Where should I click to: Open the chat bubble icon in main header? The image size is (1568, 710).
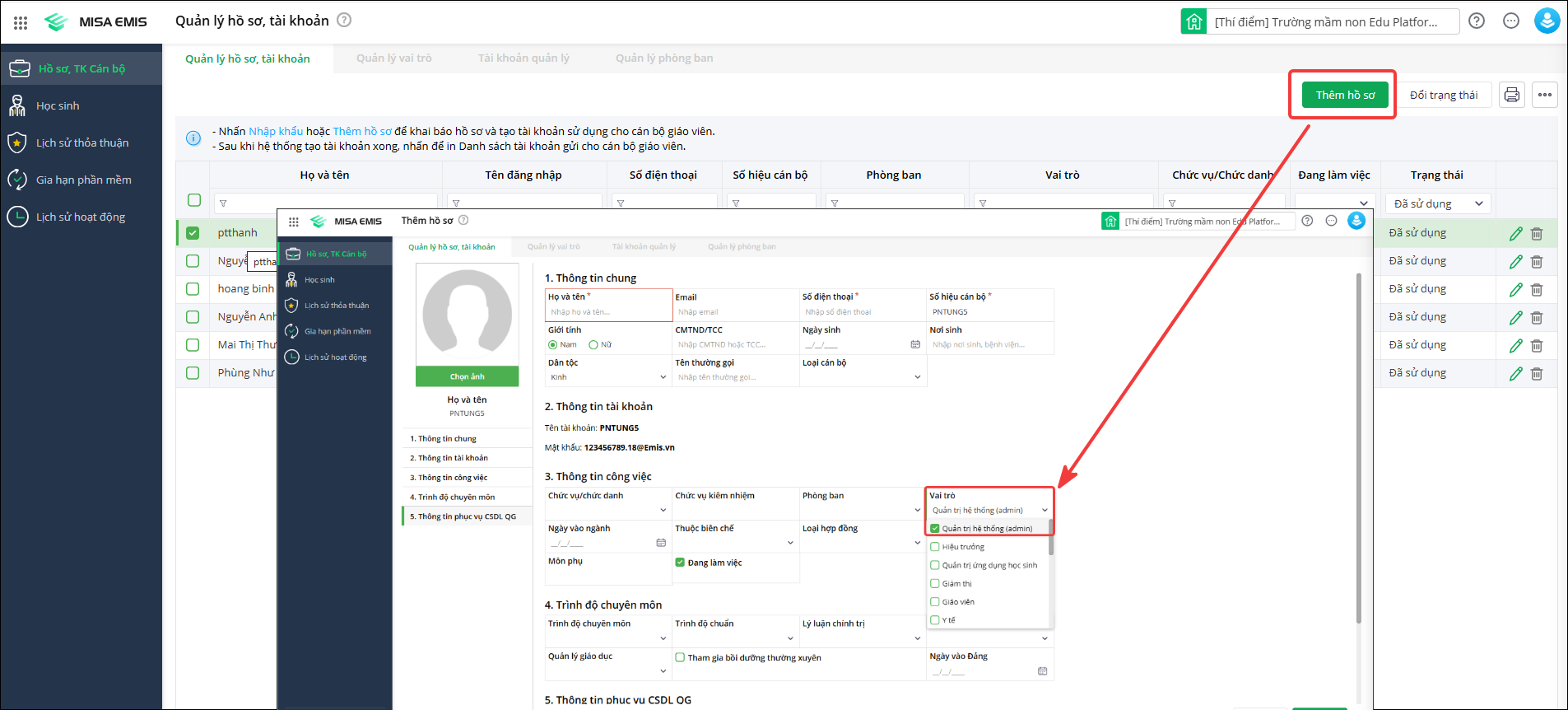[x=1511, y=21]
